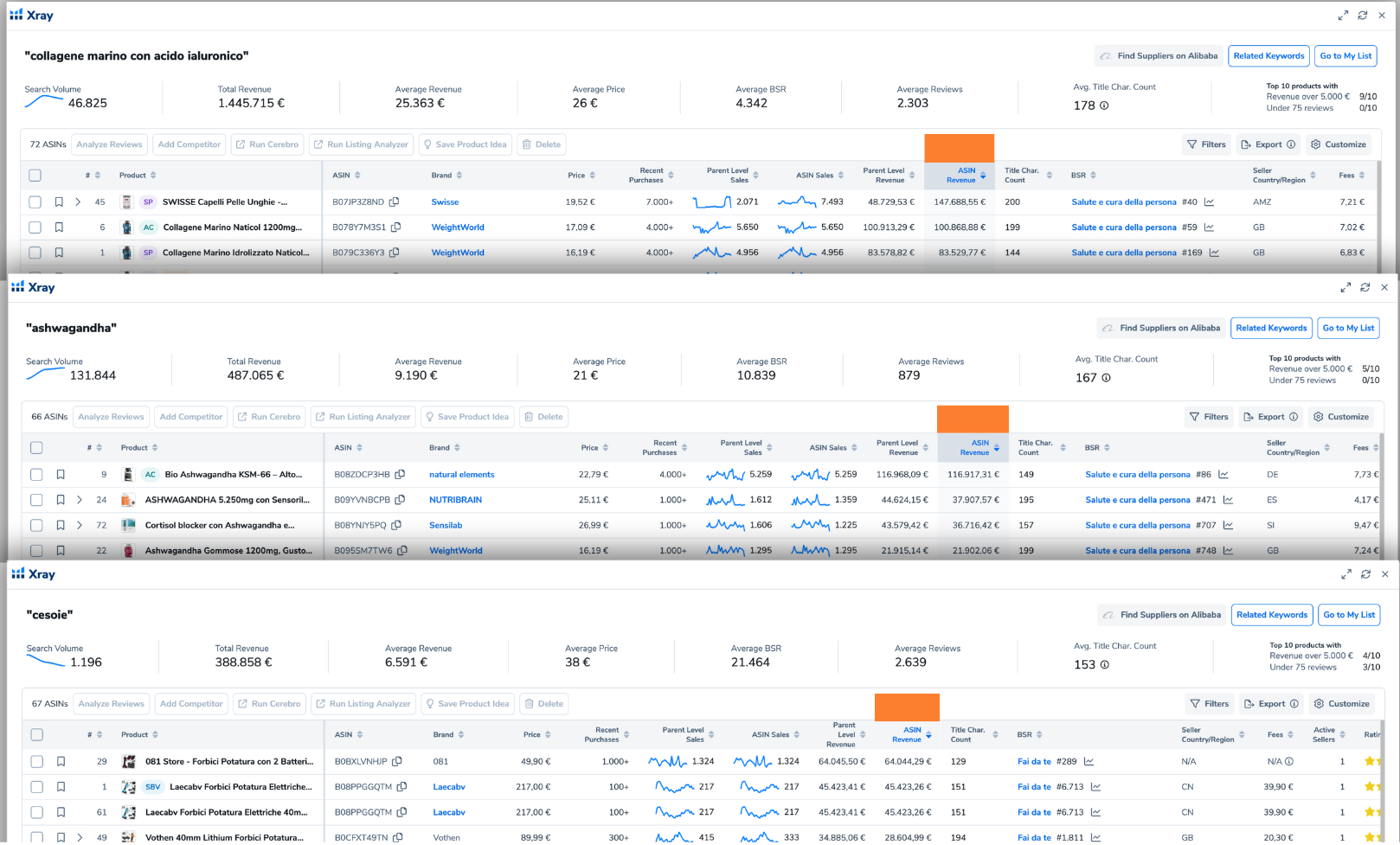
Task: Click the Laecabv product thumbnail with SBV badge
Action: pyautogui.click(x=129, y=787)
